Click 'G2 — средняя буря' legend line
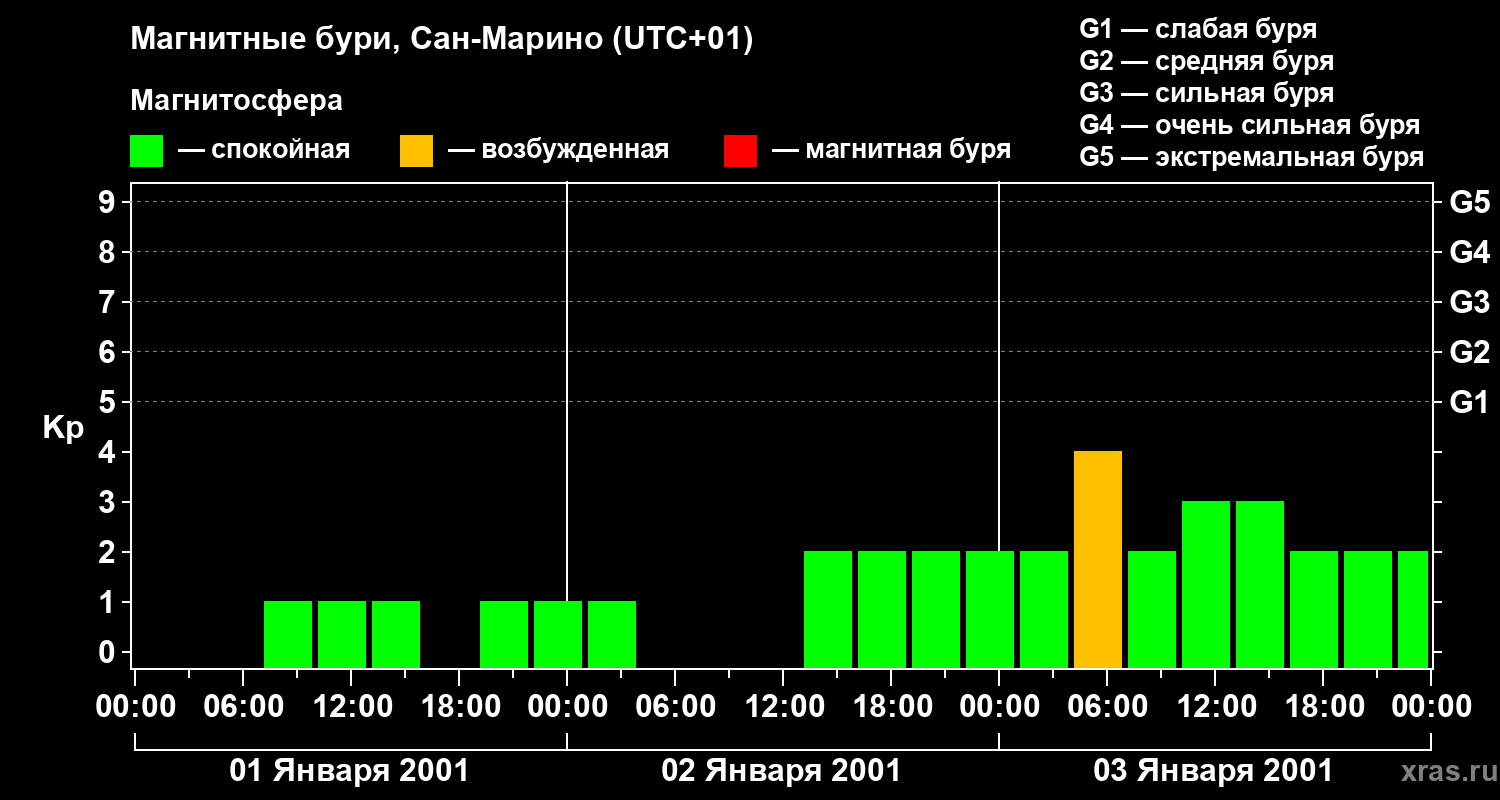The width and height of the screenshot is (1500, 800). click(x=1206, y=61)
